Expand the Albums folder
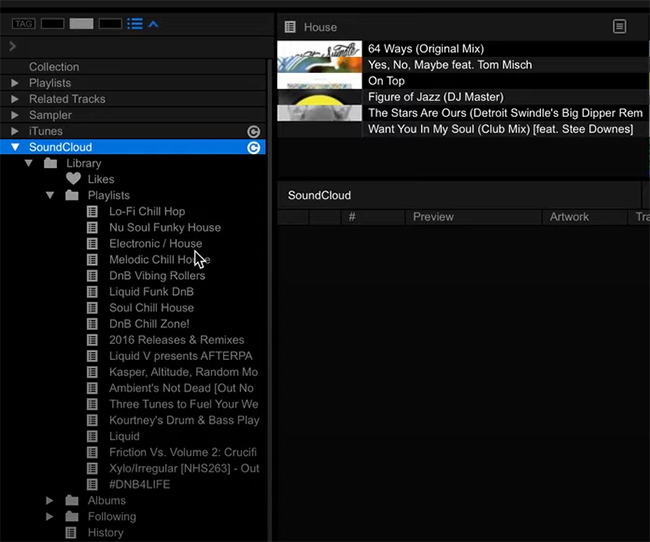The image size is (650, 542). [49, 501]
